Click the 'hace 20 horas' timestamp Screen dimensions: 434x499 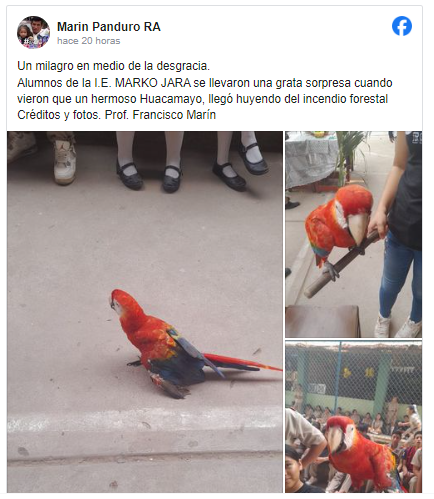tap(88, 41)
